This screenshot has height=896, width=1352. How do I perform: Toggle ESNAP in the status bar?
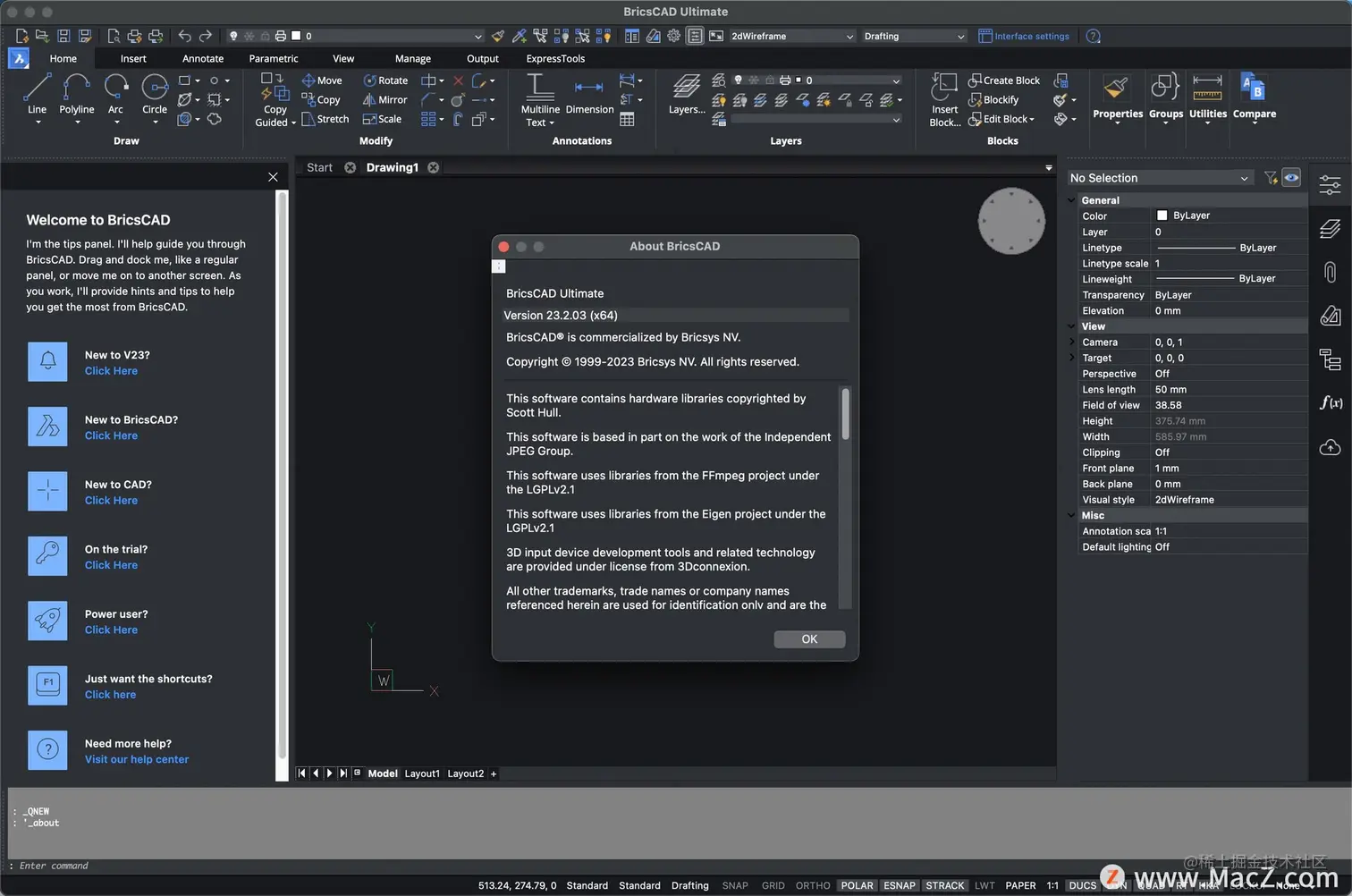pos(900,885)
